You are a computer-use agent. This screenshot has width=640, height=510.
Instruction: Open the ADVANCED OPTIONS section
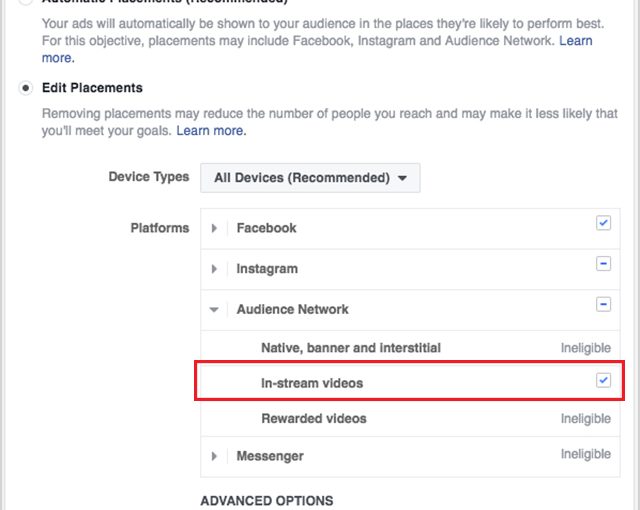click(267, 501)
